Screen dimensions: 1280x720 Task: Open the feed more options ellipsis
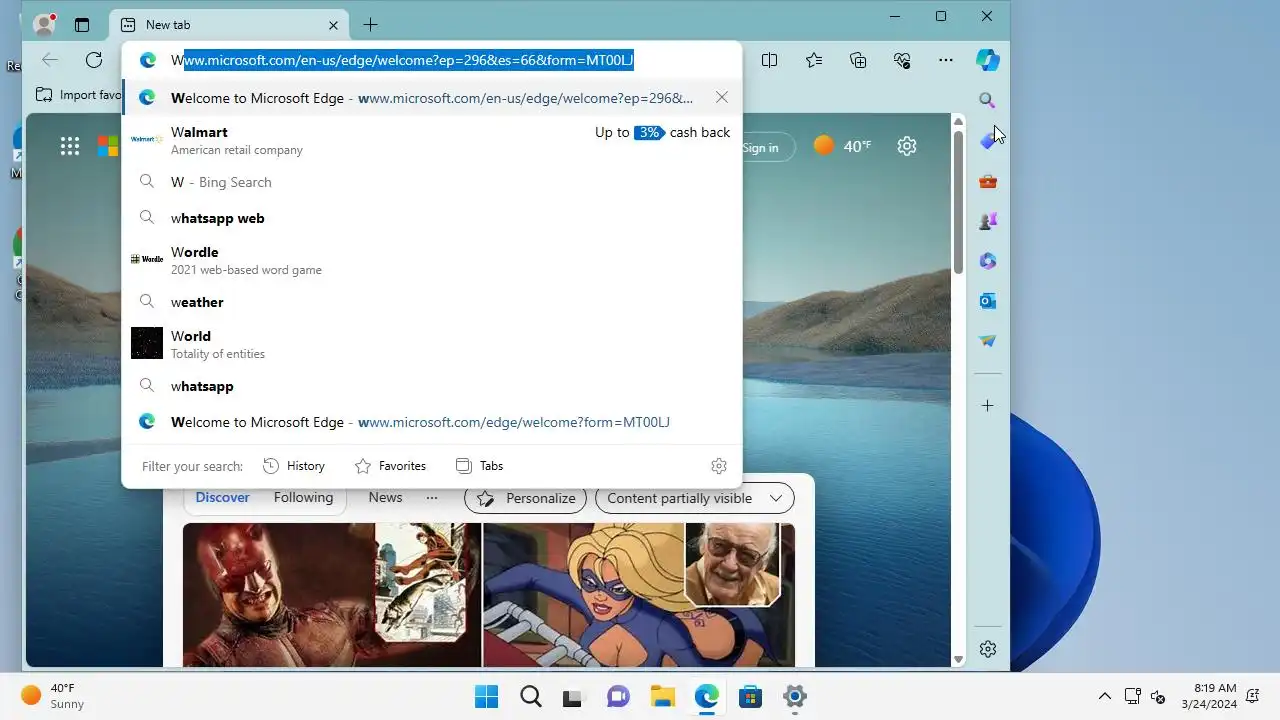click(x=432, y=498)
